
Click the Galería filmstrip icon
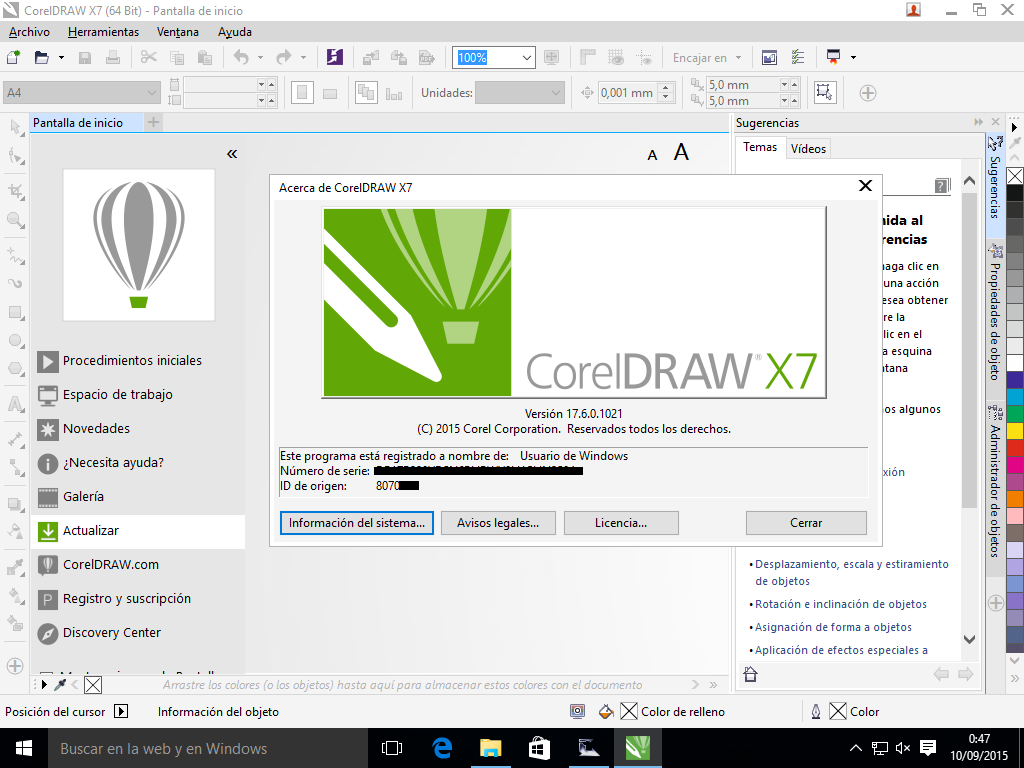click(48, 497)
